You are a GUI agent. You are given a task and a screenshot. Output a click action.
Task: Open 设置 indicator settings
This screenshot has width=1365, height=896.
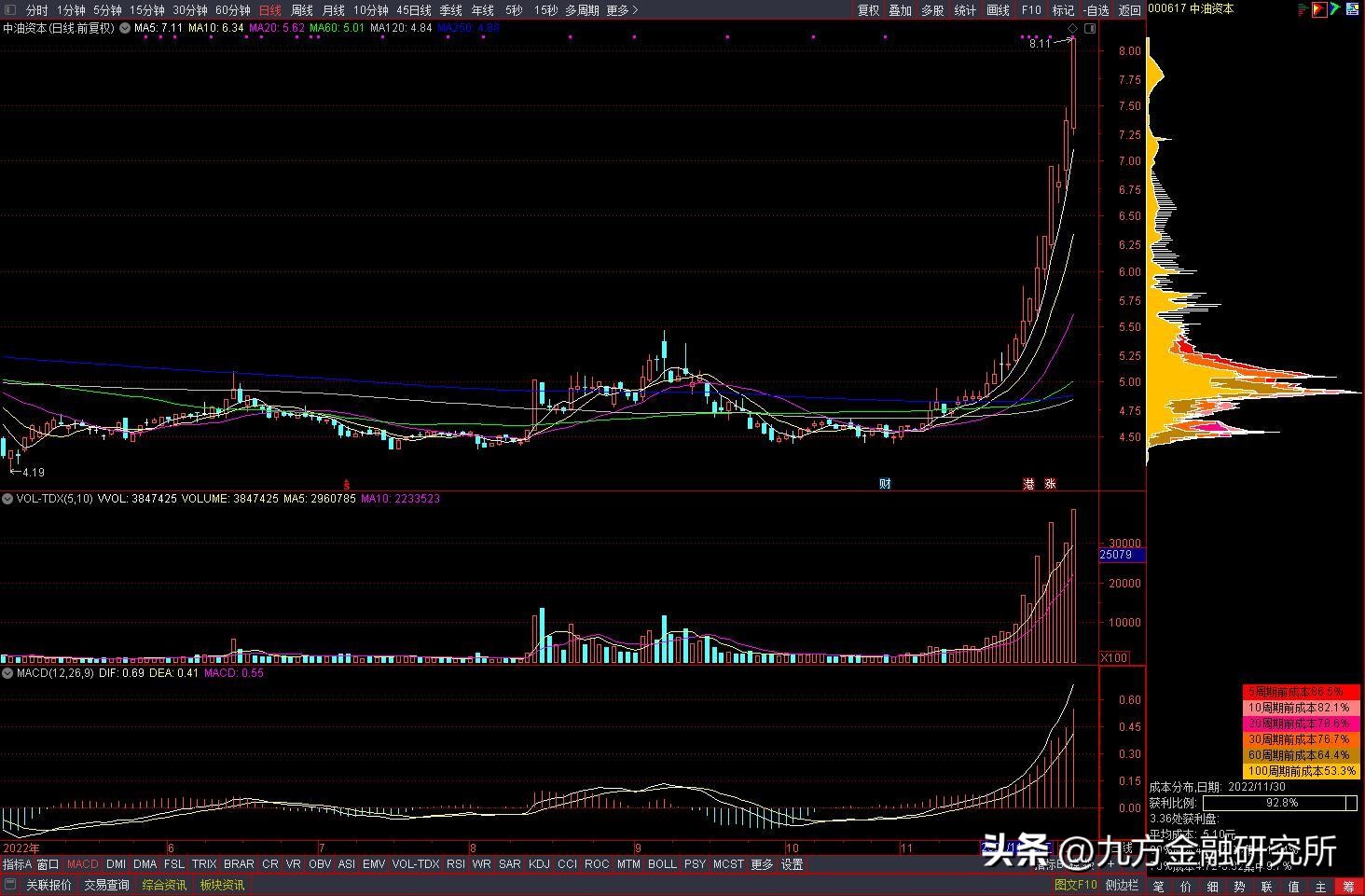point(792,864)
